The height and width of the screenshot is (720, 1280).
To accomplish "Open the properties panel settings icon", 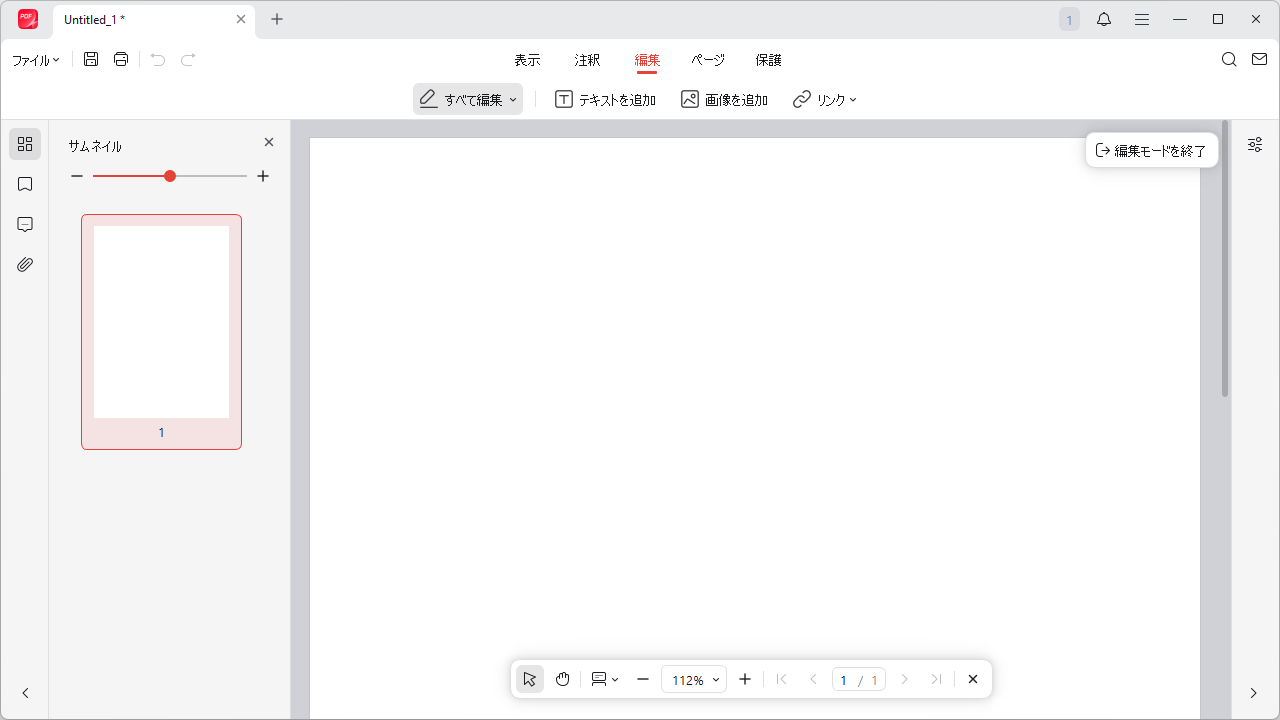I will [1255, 145].
